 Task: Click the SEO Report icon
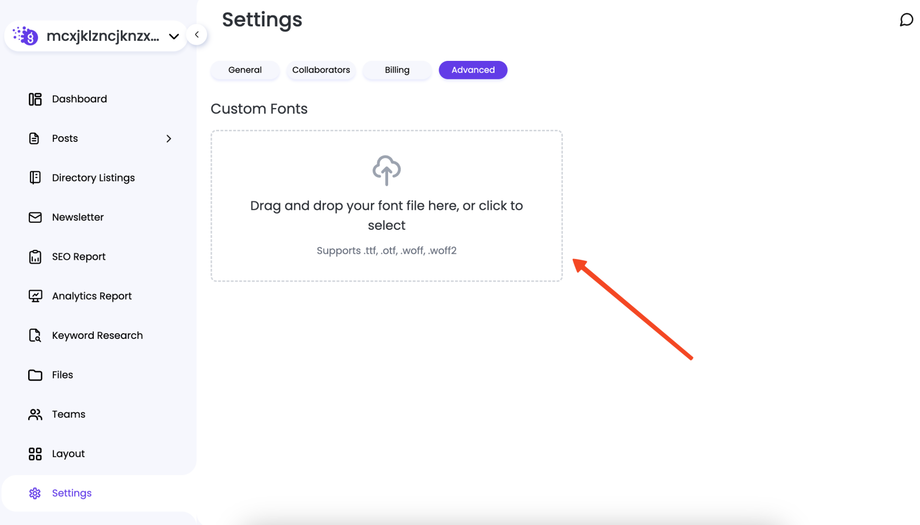click(x=35, y=257)
